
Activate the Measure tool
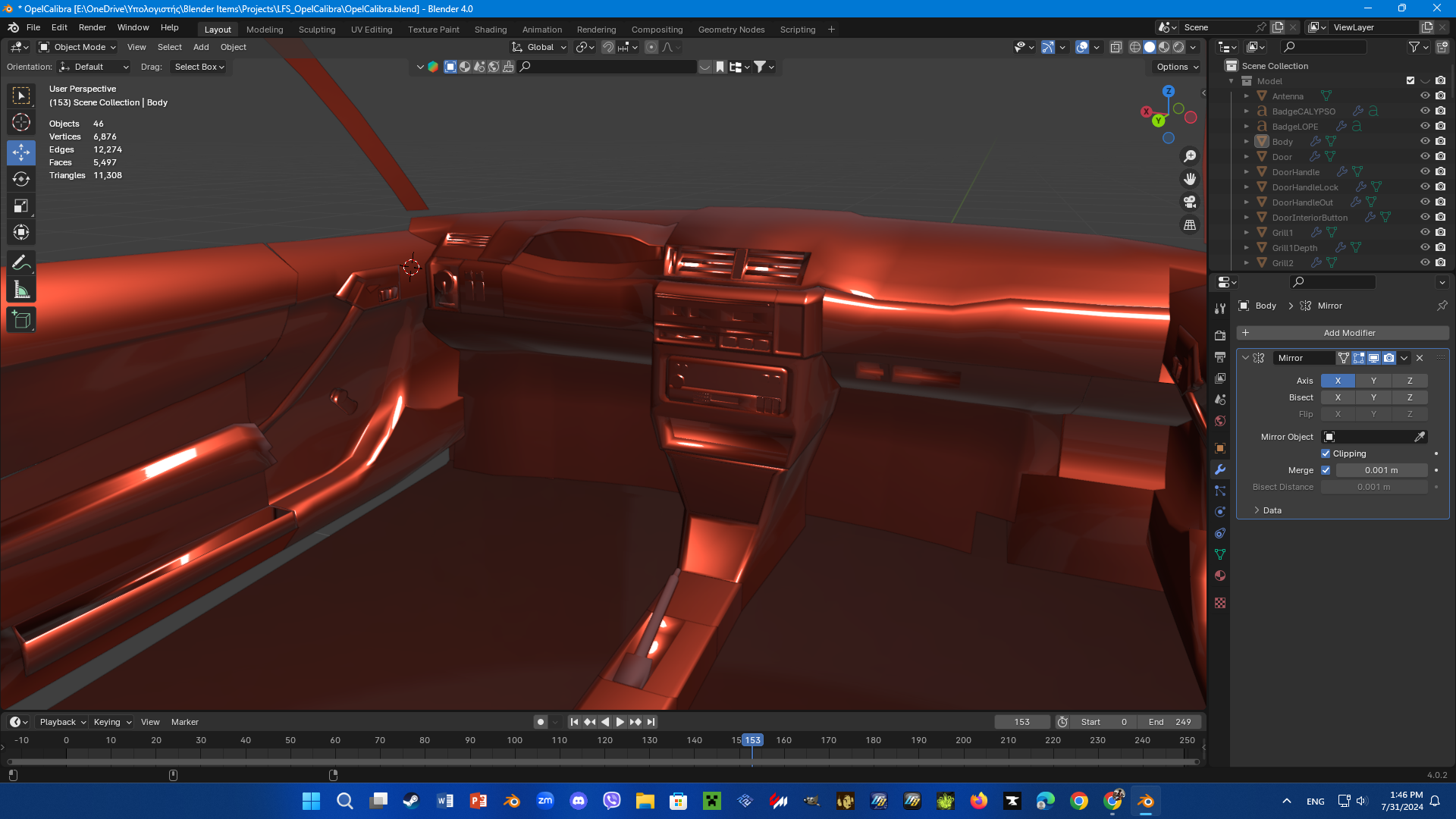point(21,290)
